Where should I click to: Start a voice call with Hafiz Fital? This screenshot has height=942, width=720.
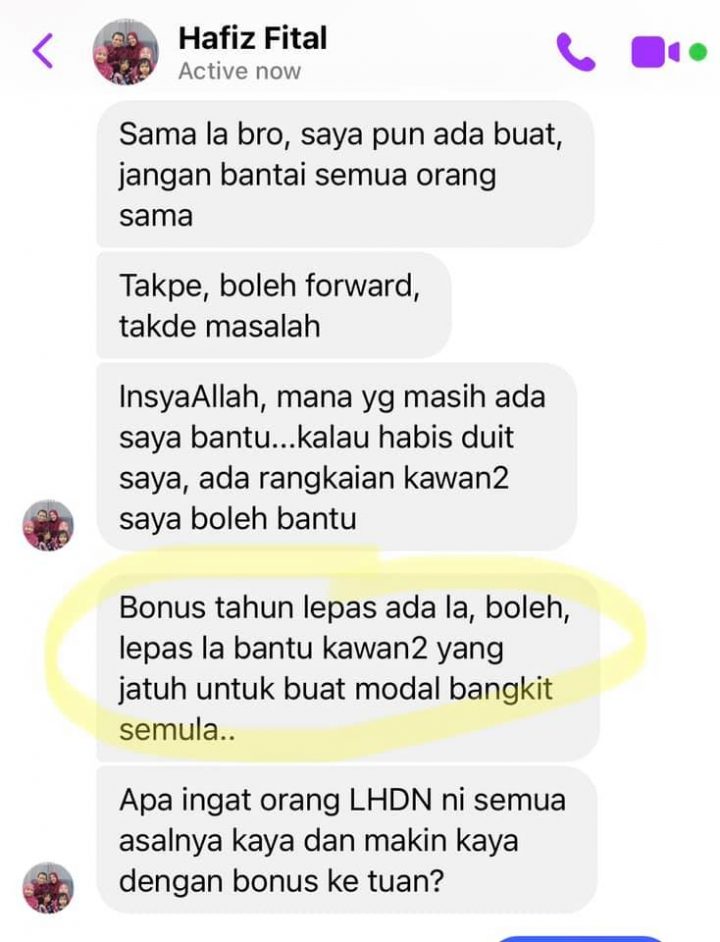pos(575,52)
